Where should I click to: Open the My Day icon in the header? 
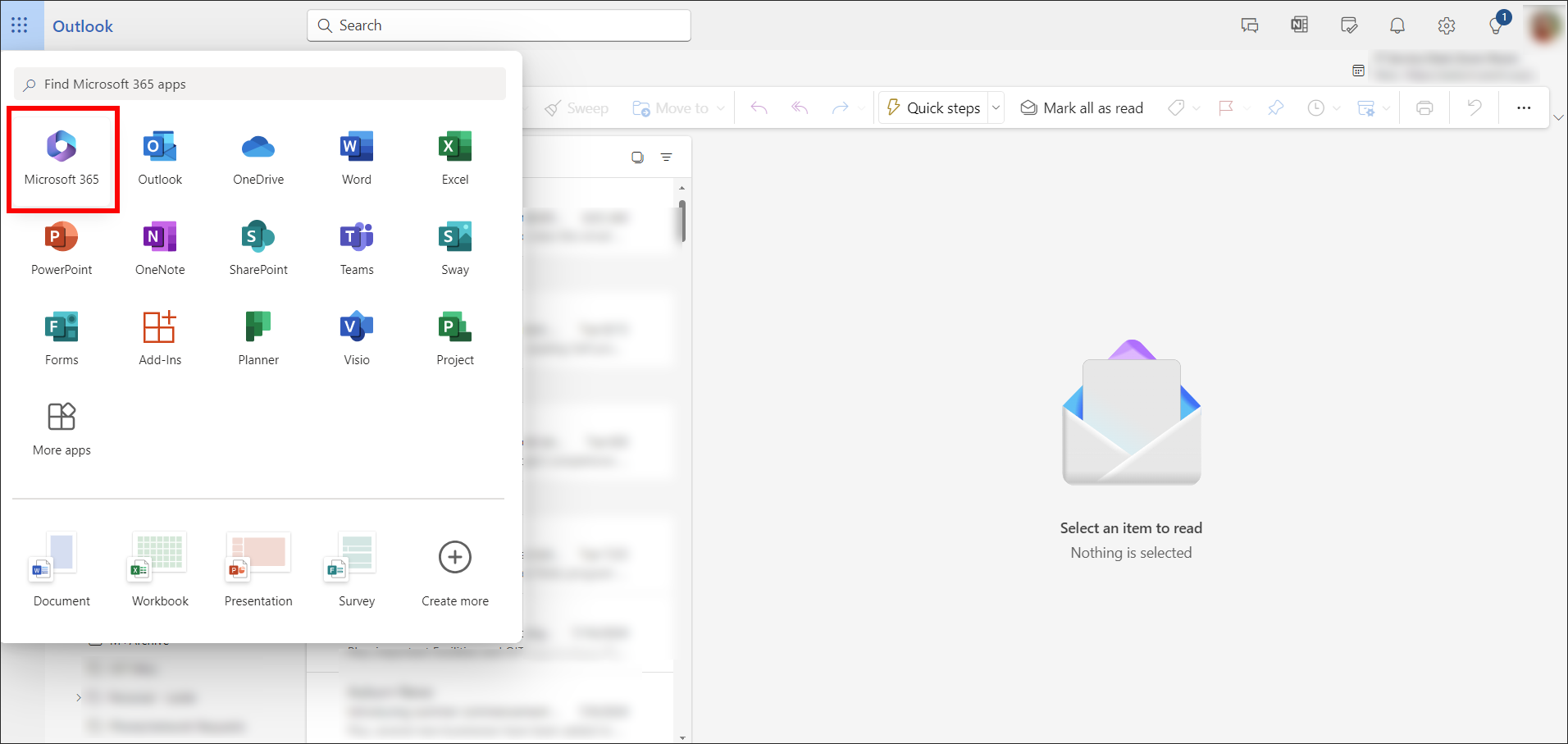tap(1348, 25)
